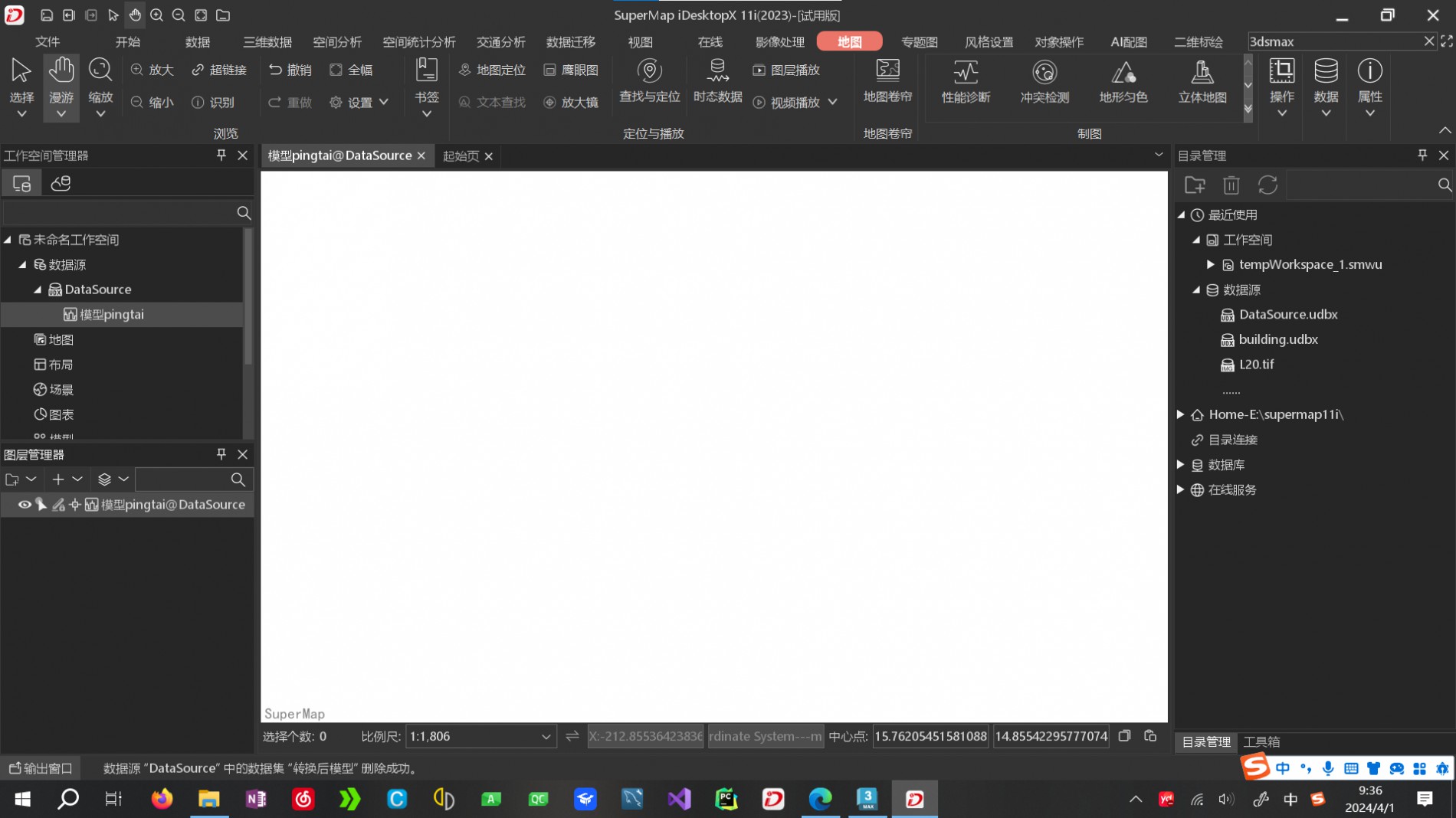Viewport: 1456px width, 818px height.
Task: Expand the 视频播放 dropdown arrow
Action: tap(833, 102)
